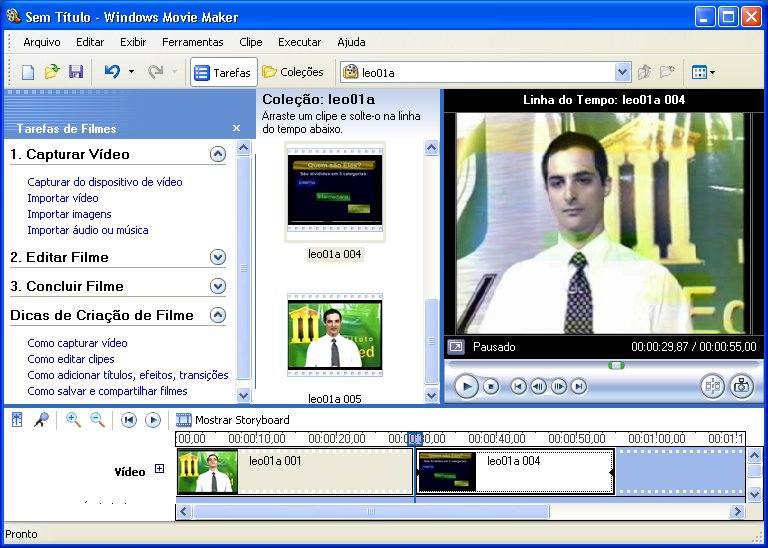Screen dimensions: 768x548
Task: Click the Importar imagens link
Action: [69, 214]
